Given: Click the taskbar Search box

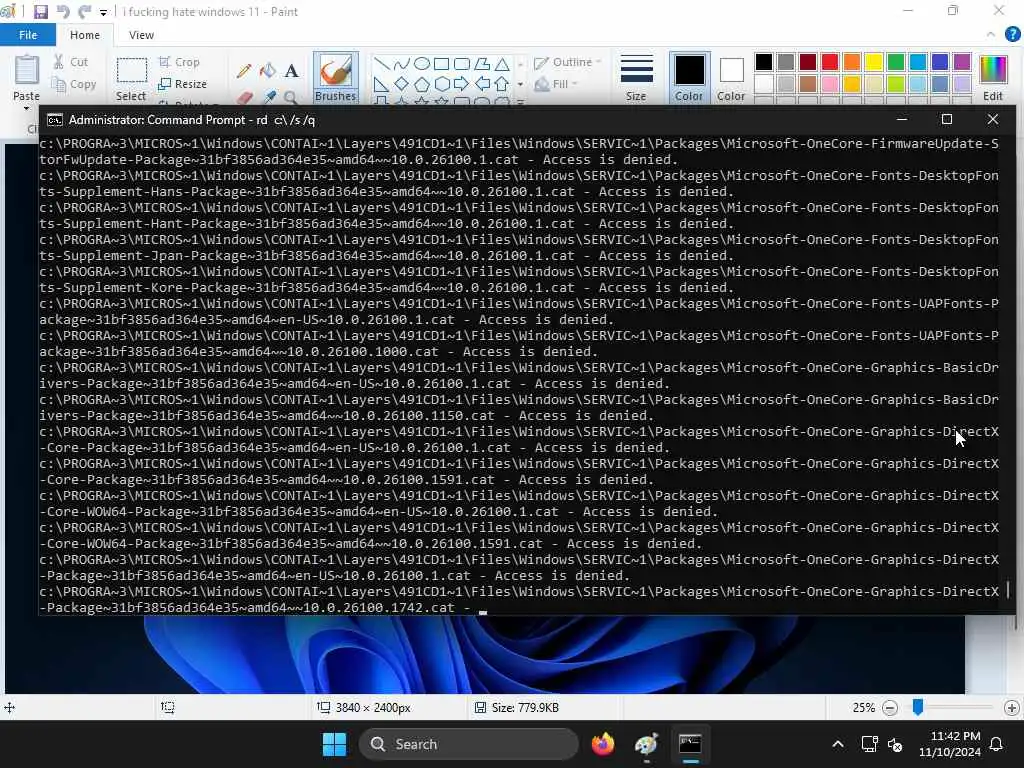Looking at the screenshot, I should [468, 744].
